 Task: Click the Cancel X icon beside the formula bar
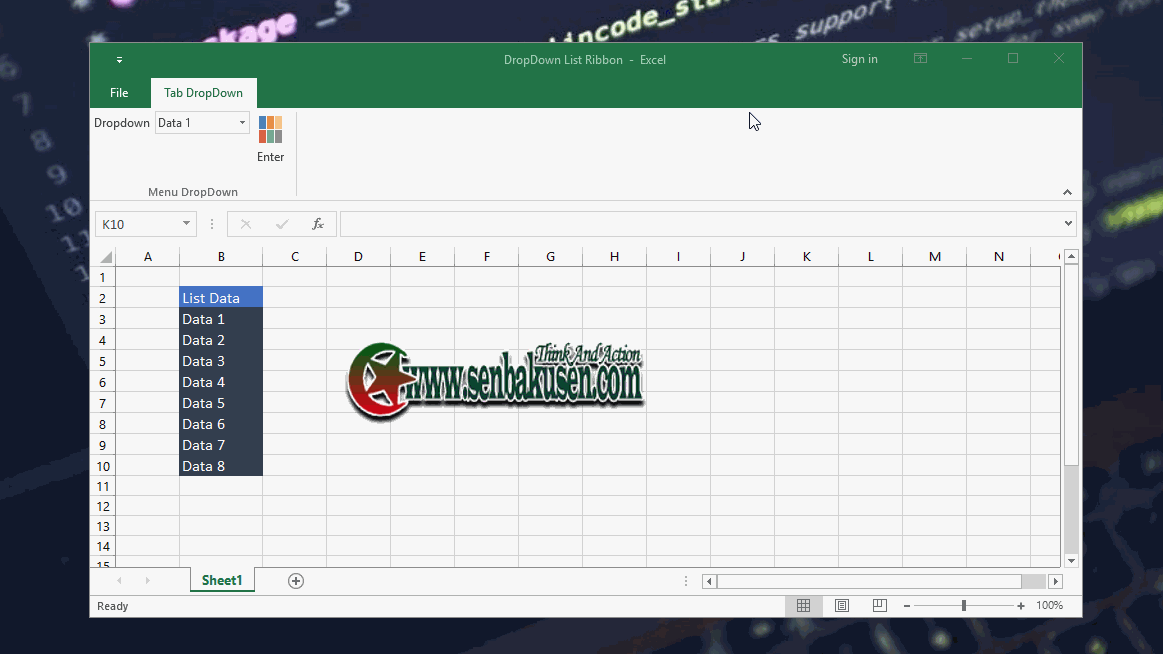coord(246,223)
